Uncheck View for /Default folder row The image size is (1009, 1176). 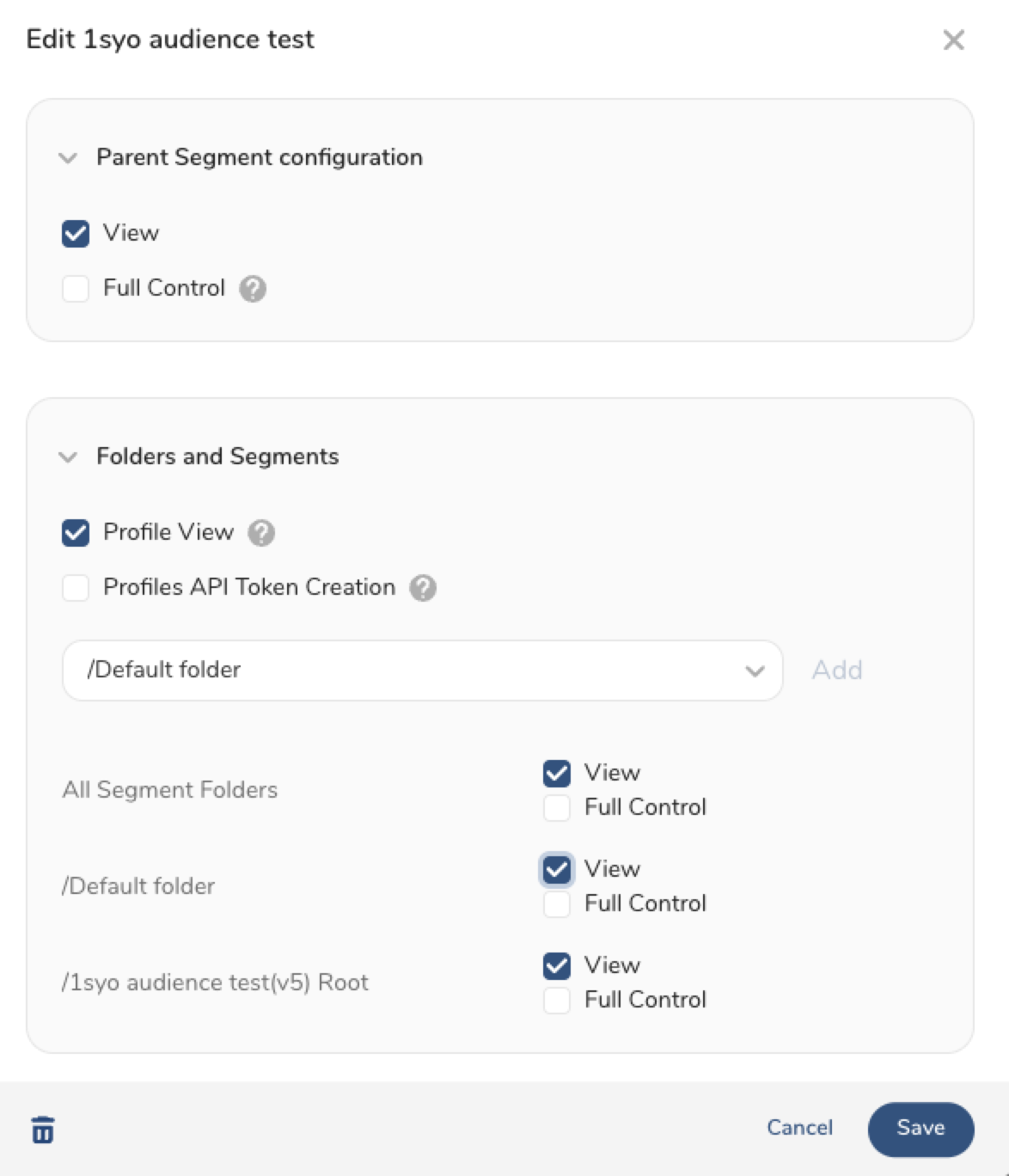(x=557, y=870)
